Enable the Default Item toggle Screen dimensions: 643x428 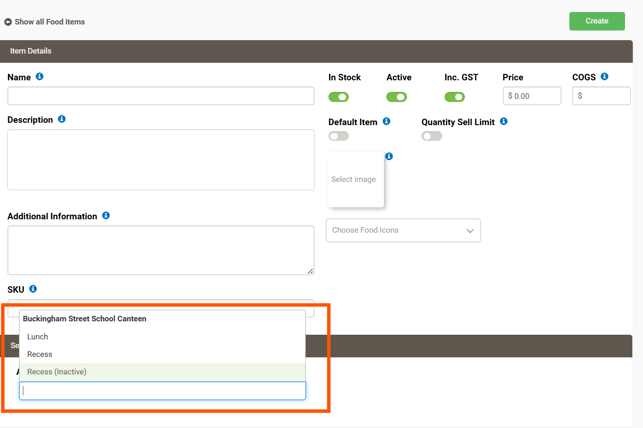pyautogui.click(x=339, y=136)
